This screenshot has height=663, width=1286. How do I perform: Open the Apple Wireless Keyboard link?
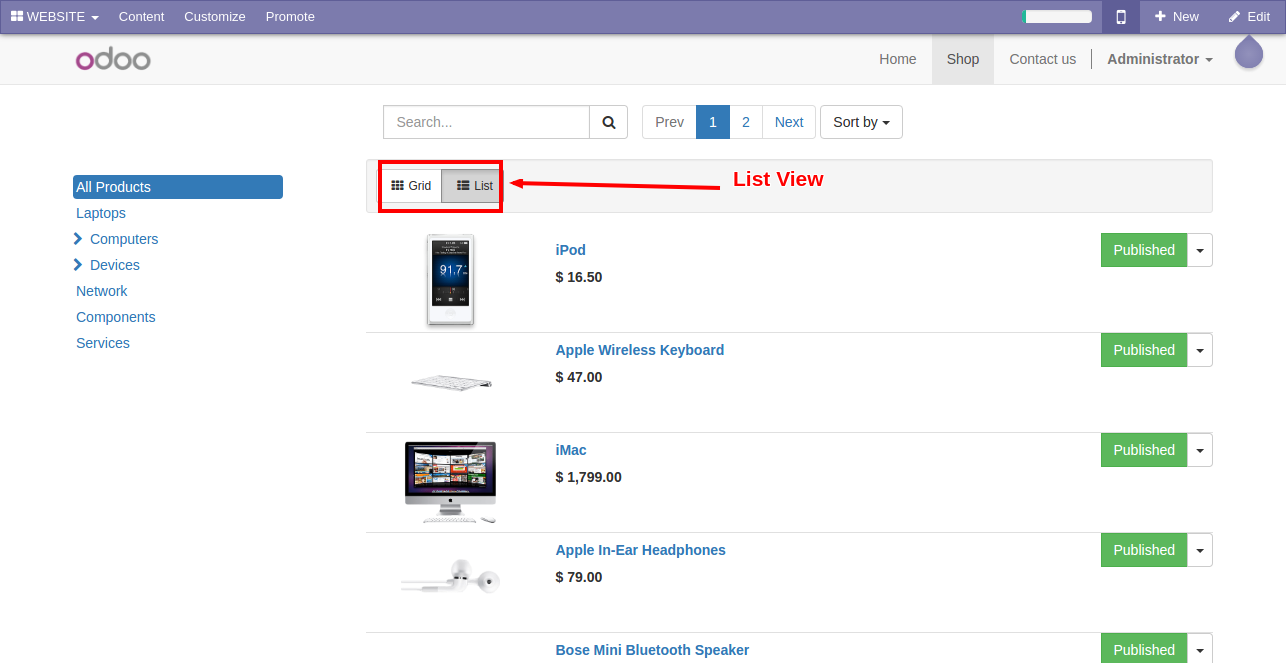pyautogui.click(x=640, y=350)
